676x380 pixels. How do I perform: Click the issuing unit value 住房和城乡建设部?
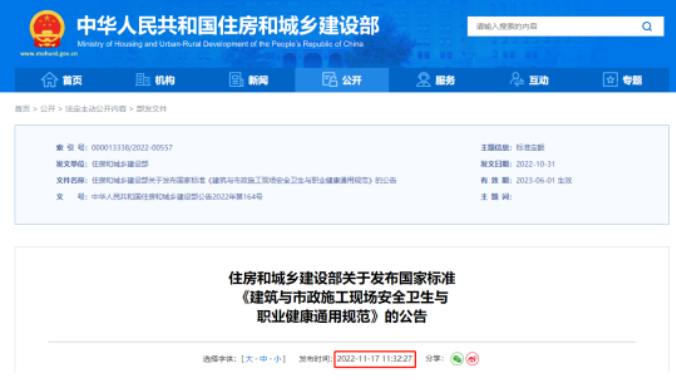[120, 164]
